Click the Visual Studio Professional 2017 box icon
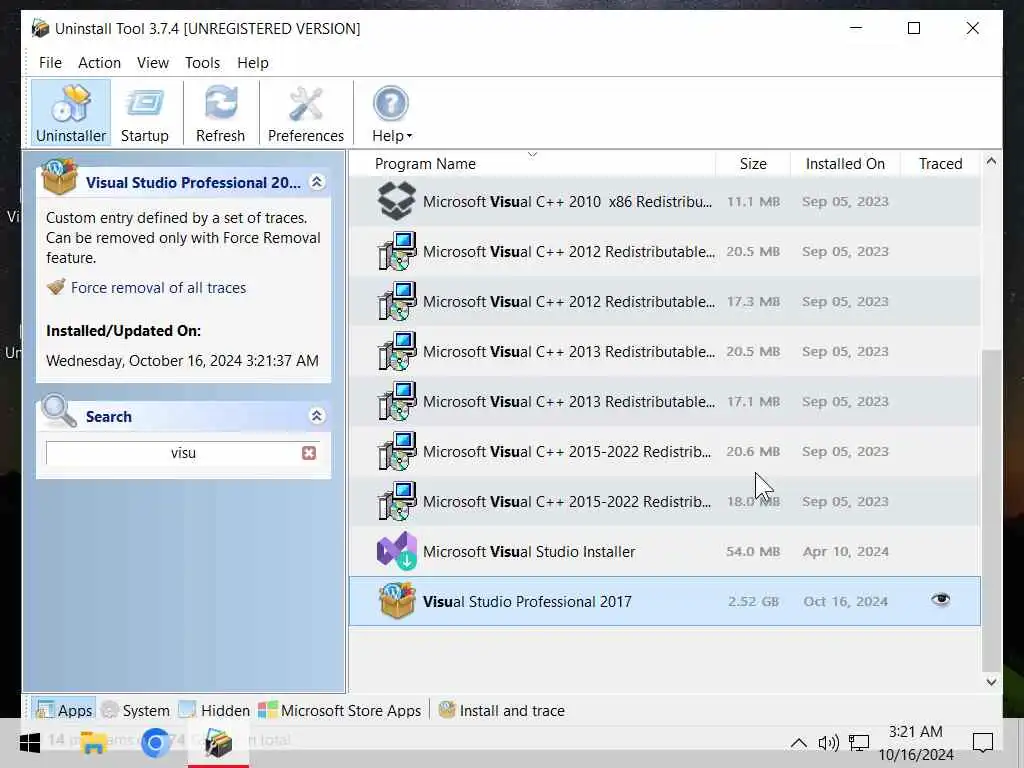This screenshot has width=1024, height=768. pyautogui.click(x=396, y=601)
